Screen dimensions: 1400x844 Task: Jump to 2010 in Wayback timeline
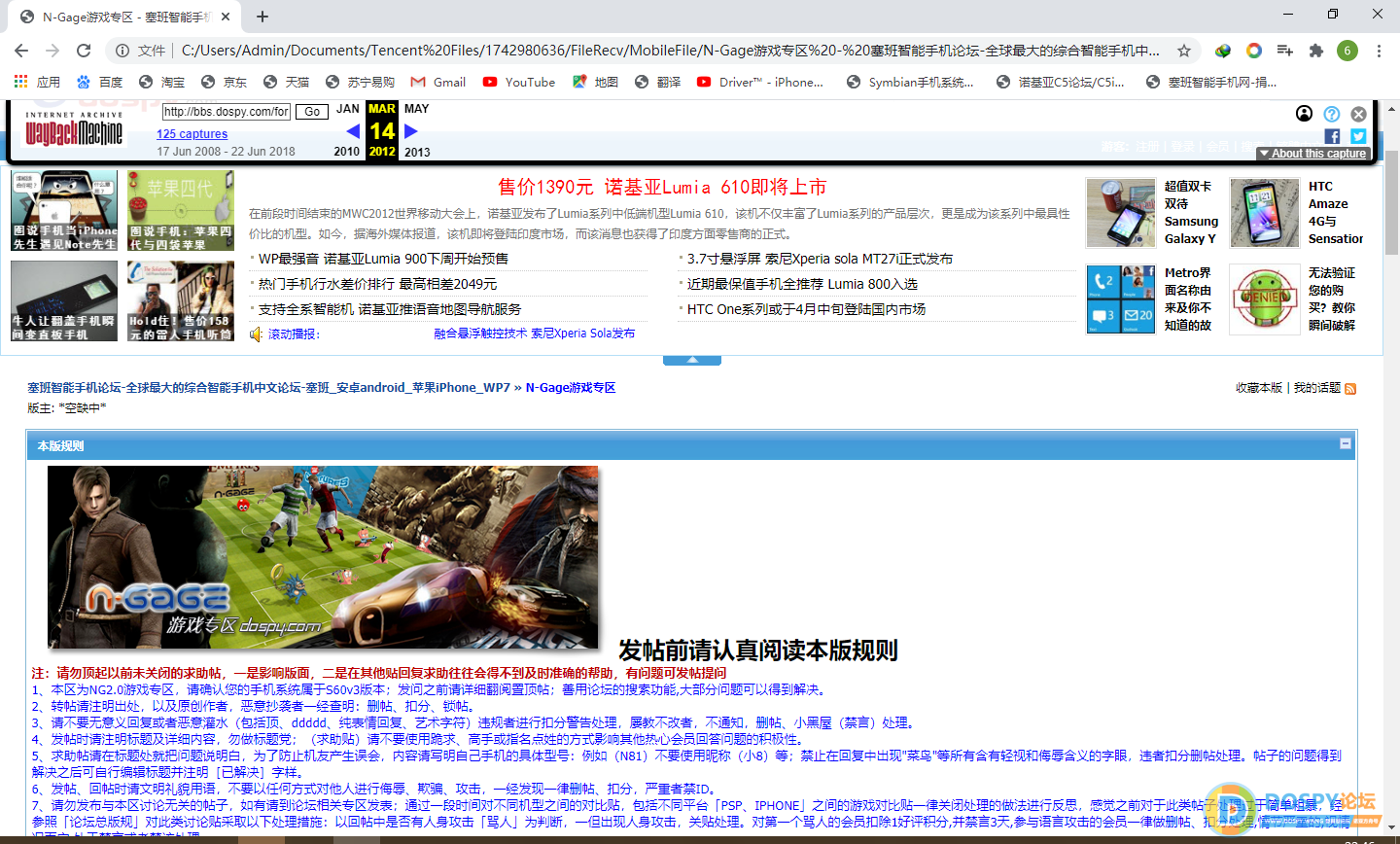pos(347,152)
